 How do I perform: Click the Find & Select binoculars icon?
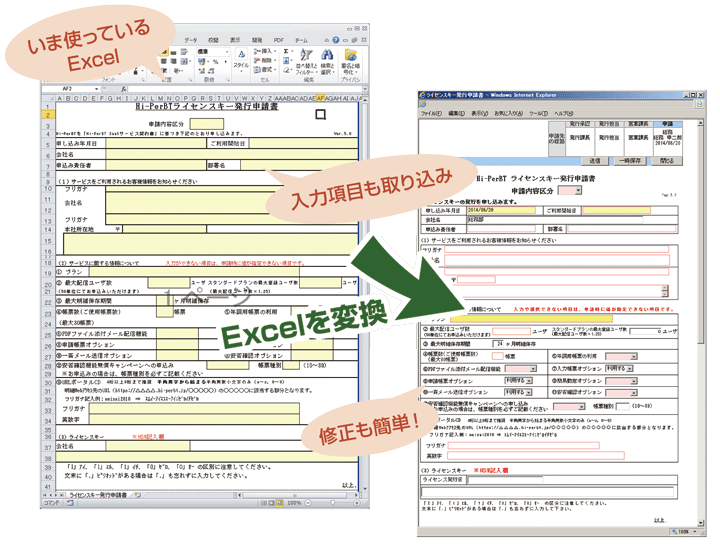click(x=327, y=55)
